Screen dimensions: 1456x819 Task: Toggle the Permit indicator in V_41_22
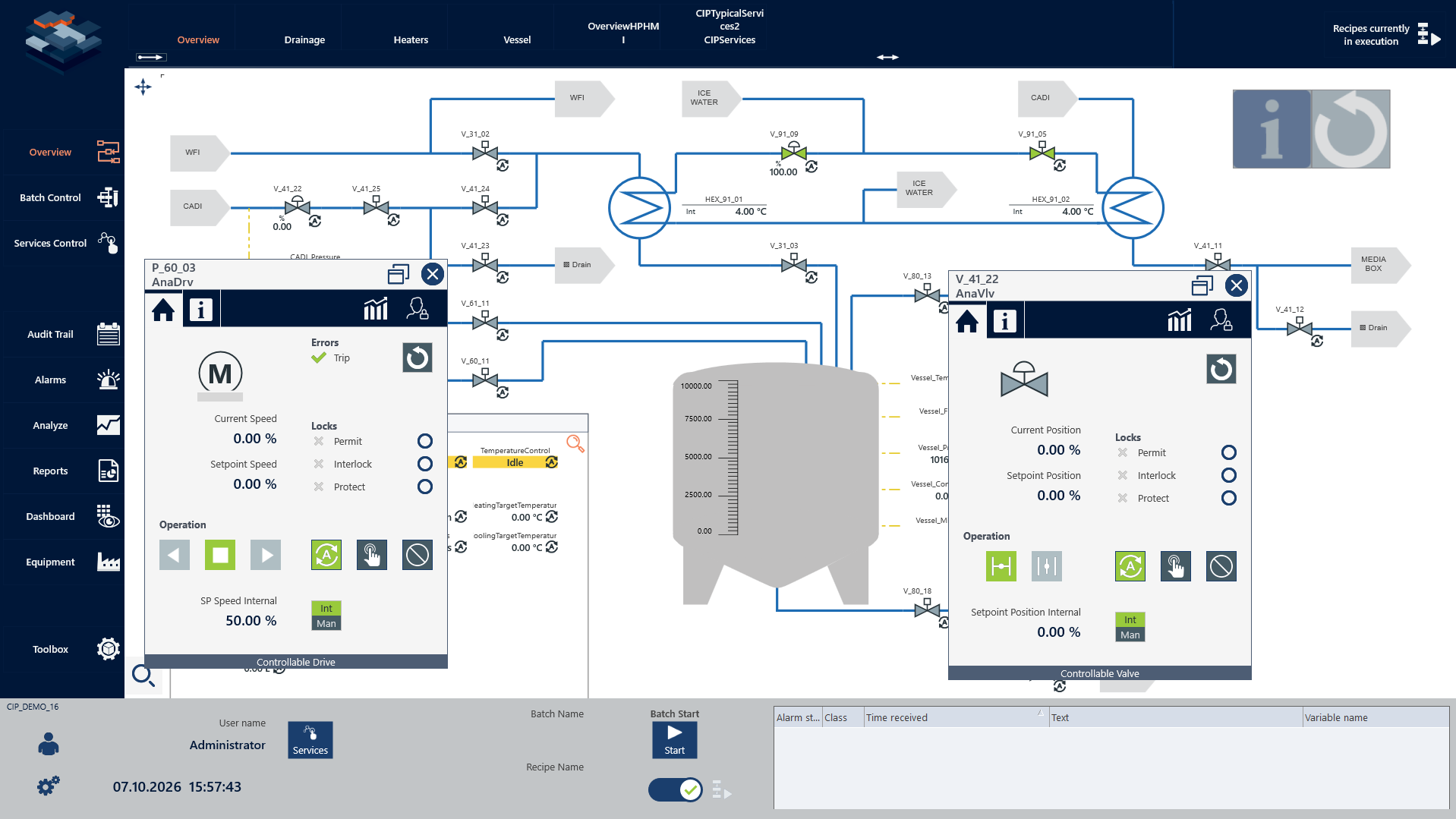pos(1229,452)
